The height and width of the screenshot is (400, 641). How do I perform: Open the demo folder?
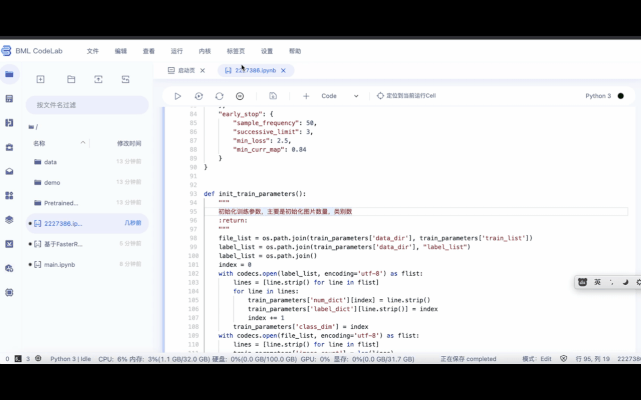pos(87,182)
